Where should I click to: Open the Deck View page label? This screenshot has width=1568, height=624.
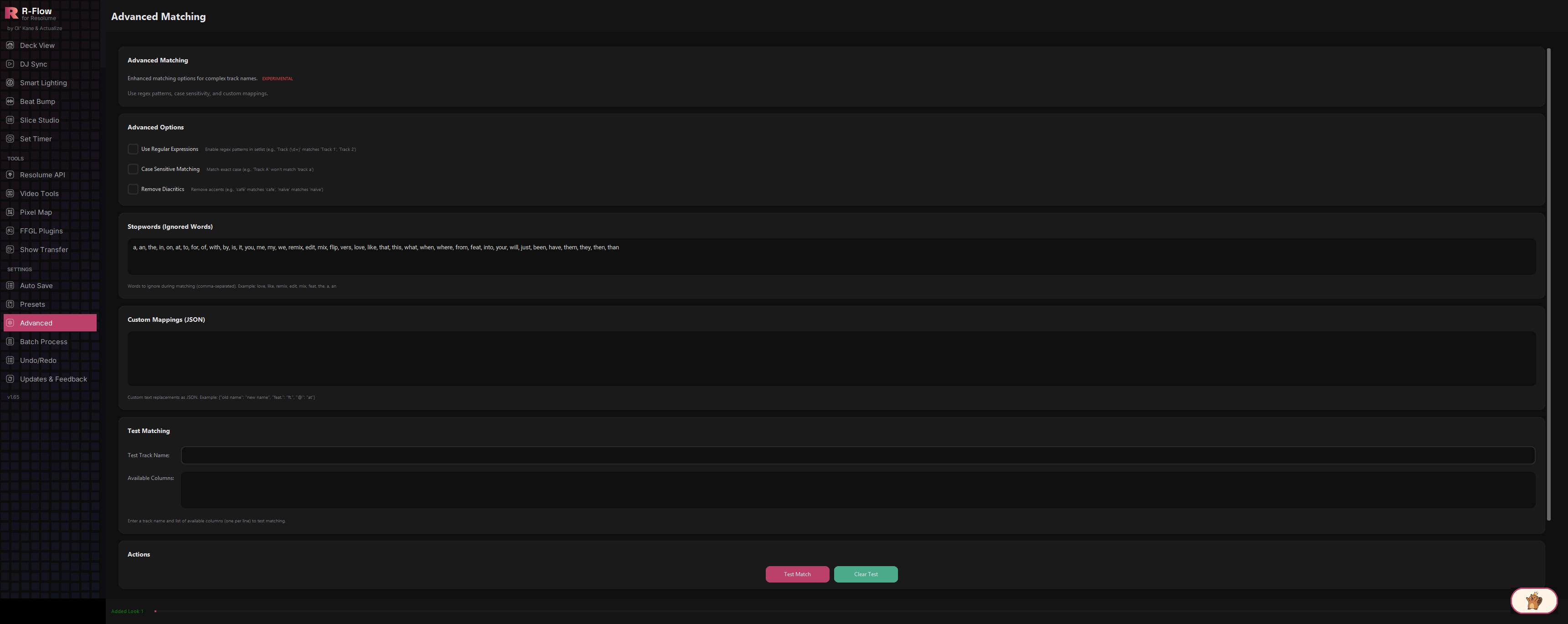click(x=37, y=46)
